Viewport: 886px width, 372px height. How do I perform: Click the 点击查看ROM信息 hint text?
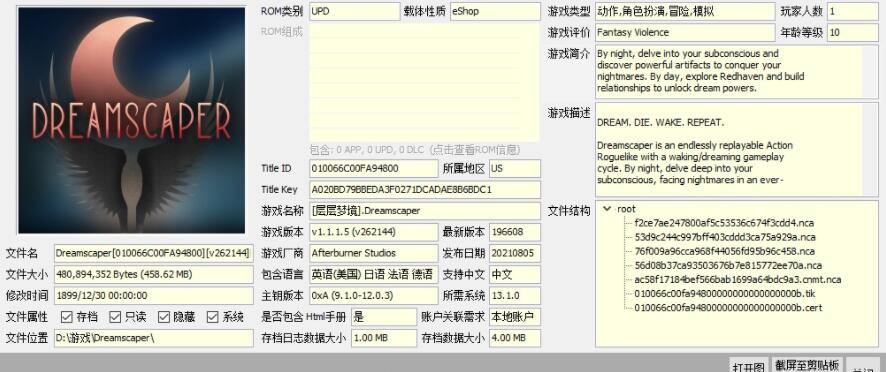pyautogui.click(x=475, y=150)
